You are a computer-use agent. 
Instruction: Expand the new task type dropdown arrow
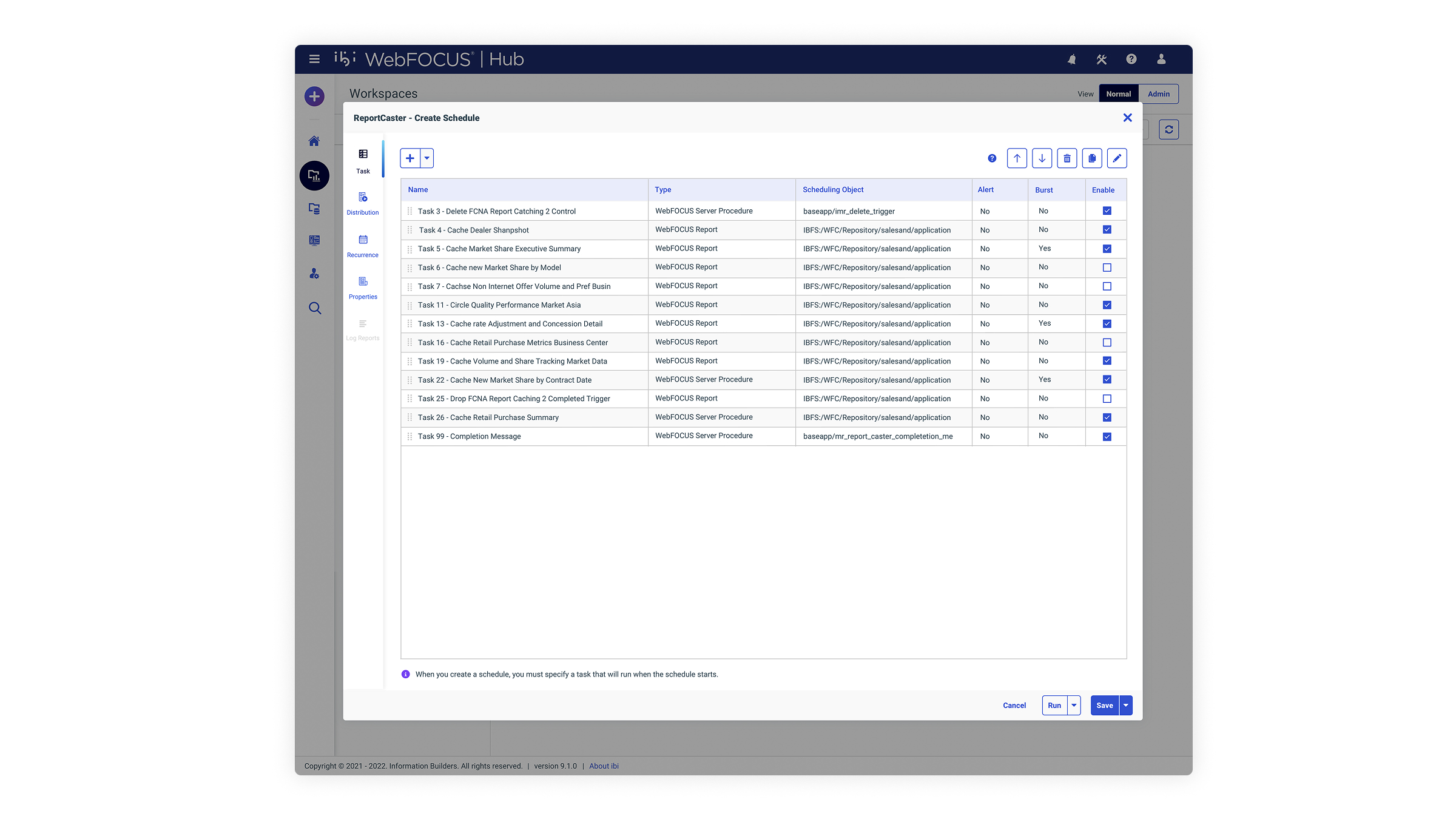click(427, 158)
